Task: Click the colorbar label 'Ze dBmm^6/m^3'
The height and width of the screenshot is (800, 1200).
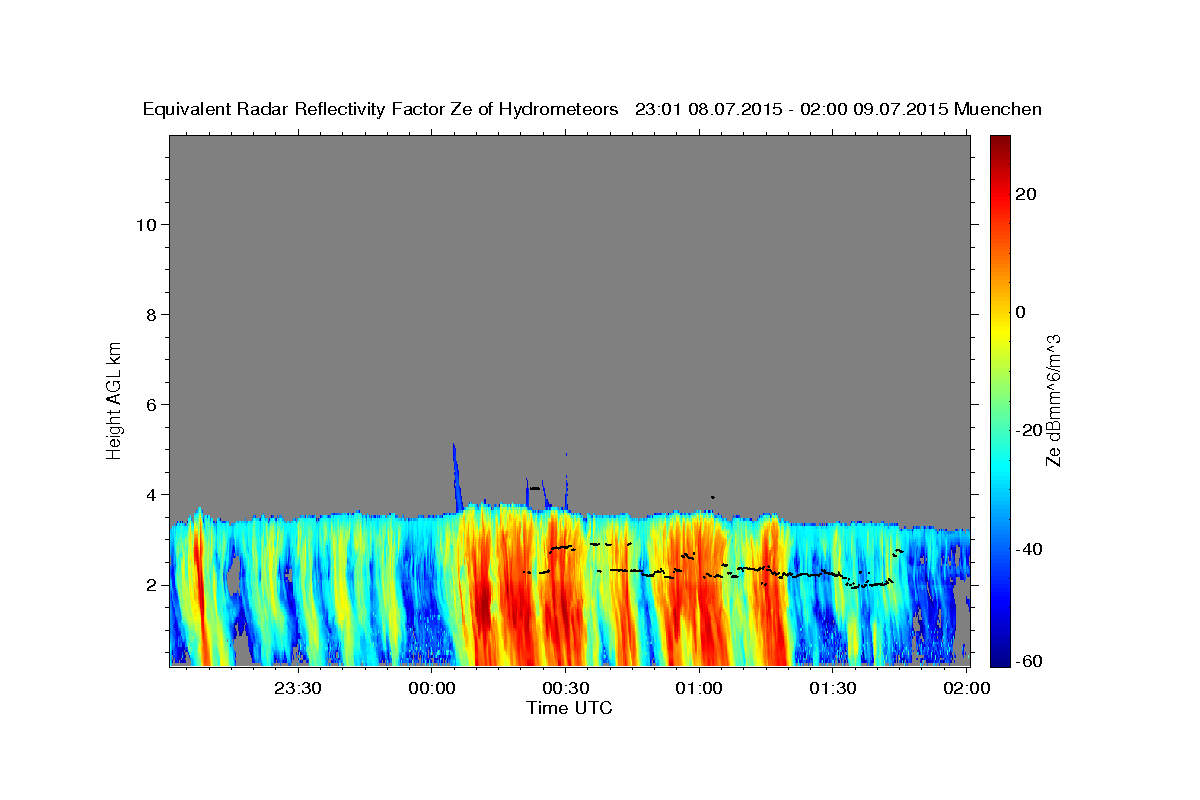Action: click(x=1053, y=400)
